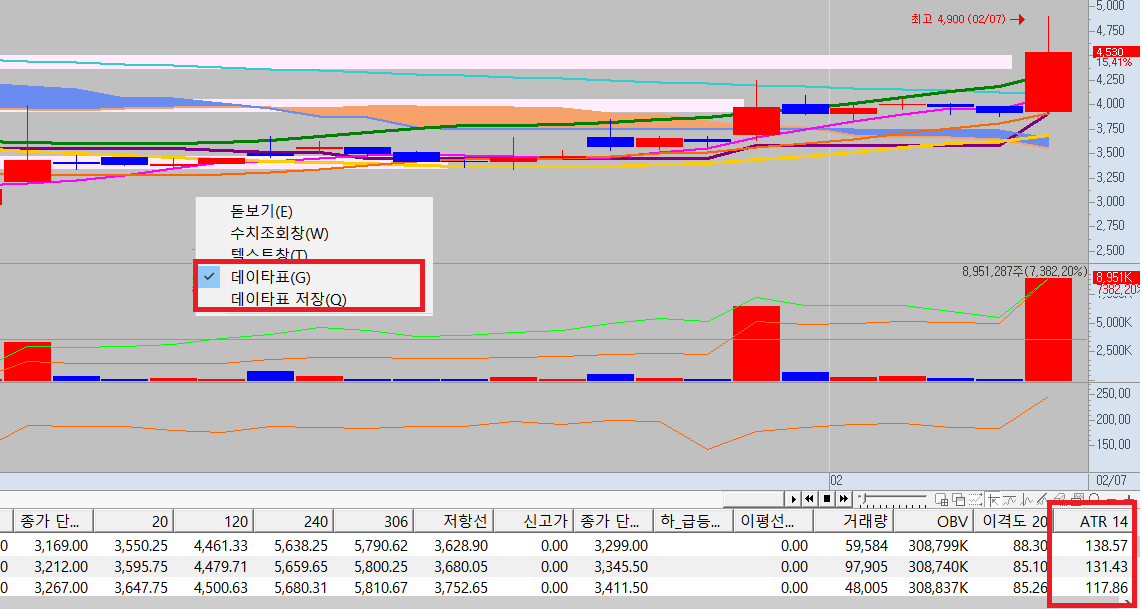Click the cell showing 4,500.63

click(221, 587)
